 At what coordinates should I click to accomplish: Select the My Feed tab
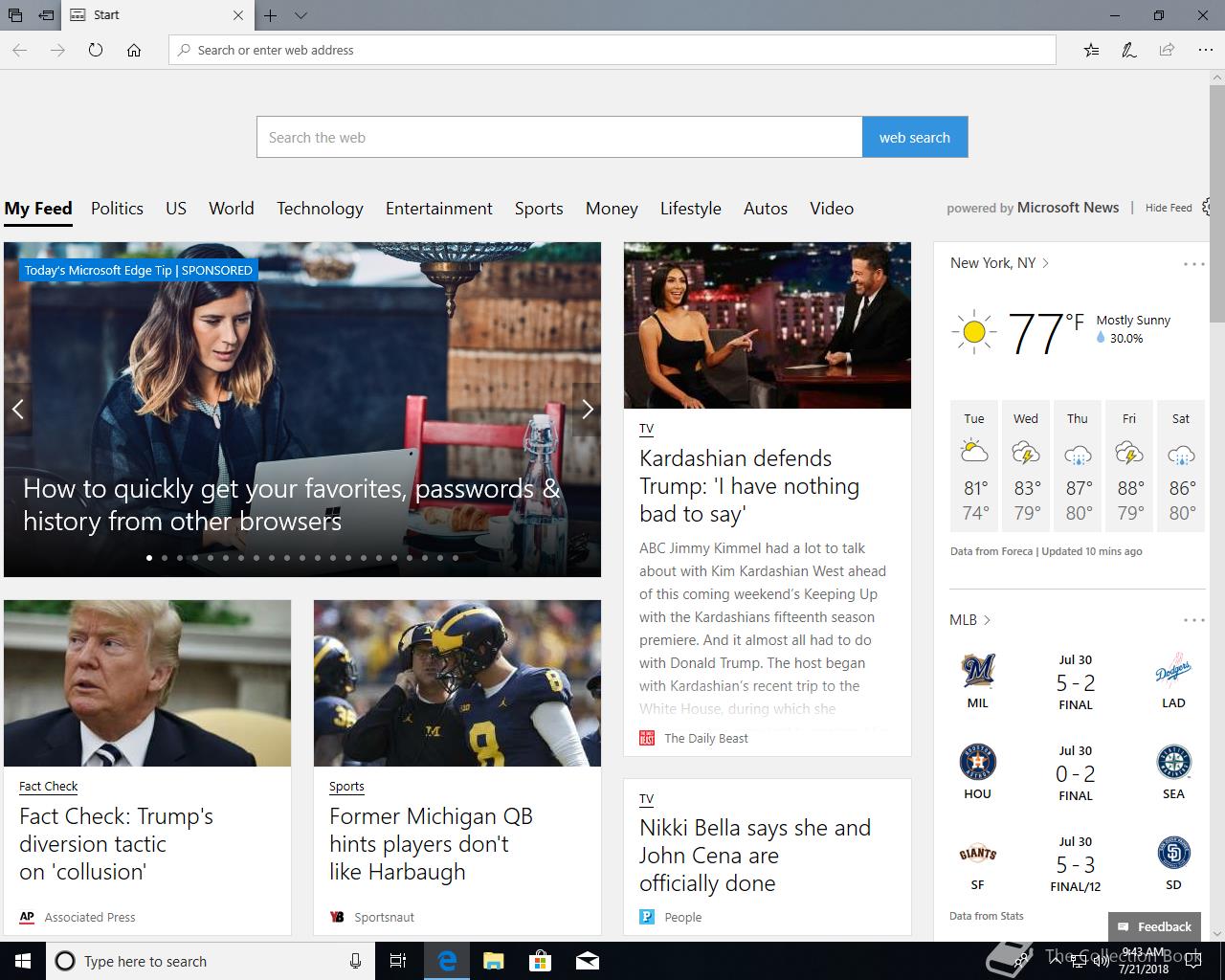pos(38,209)
